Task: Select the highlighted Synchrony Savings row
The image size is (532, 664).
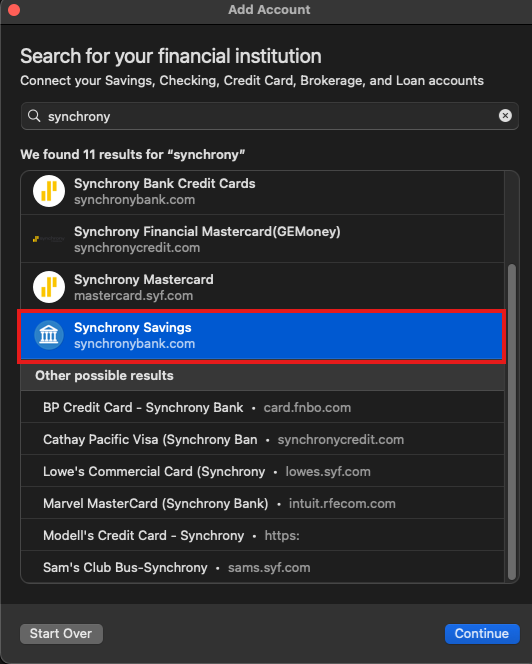Action: [x=262, y=335]
